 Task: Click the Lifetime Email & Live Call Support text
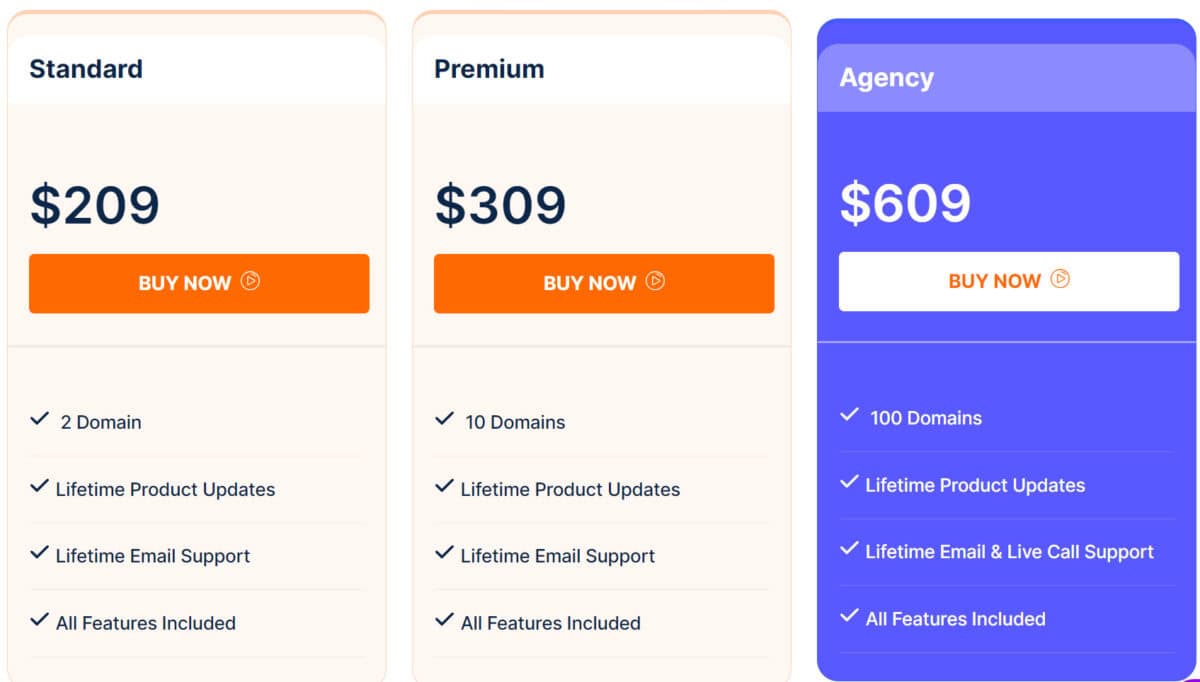click(x=1010, y=552)
